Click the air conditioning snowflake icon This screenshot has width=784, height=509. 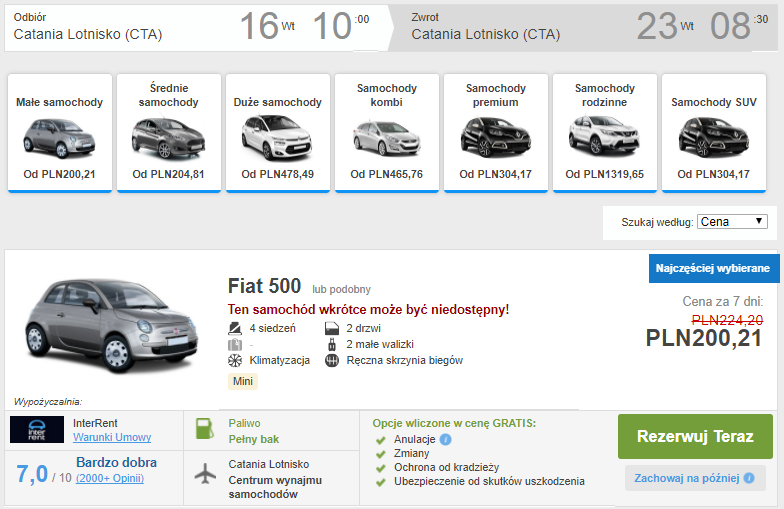[235, 360]
